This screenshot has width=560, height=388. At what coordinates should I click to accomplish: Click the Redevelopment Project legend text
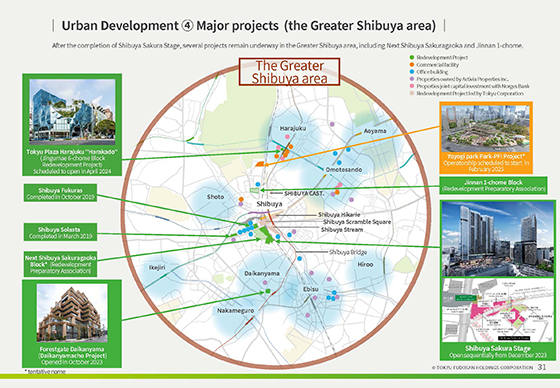tap(442, 58)
